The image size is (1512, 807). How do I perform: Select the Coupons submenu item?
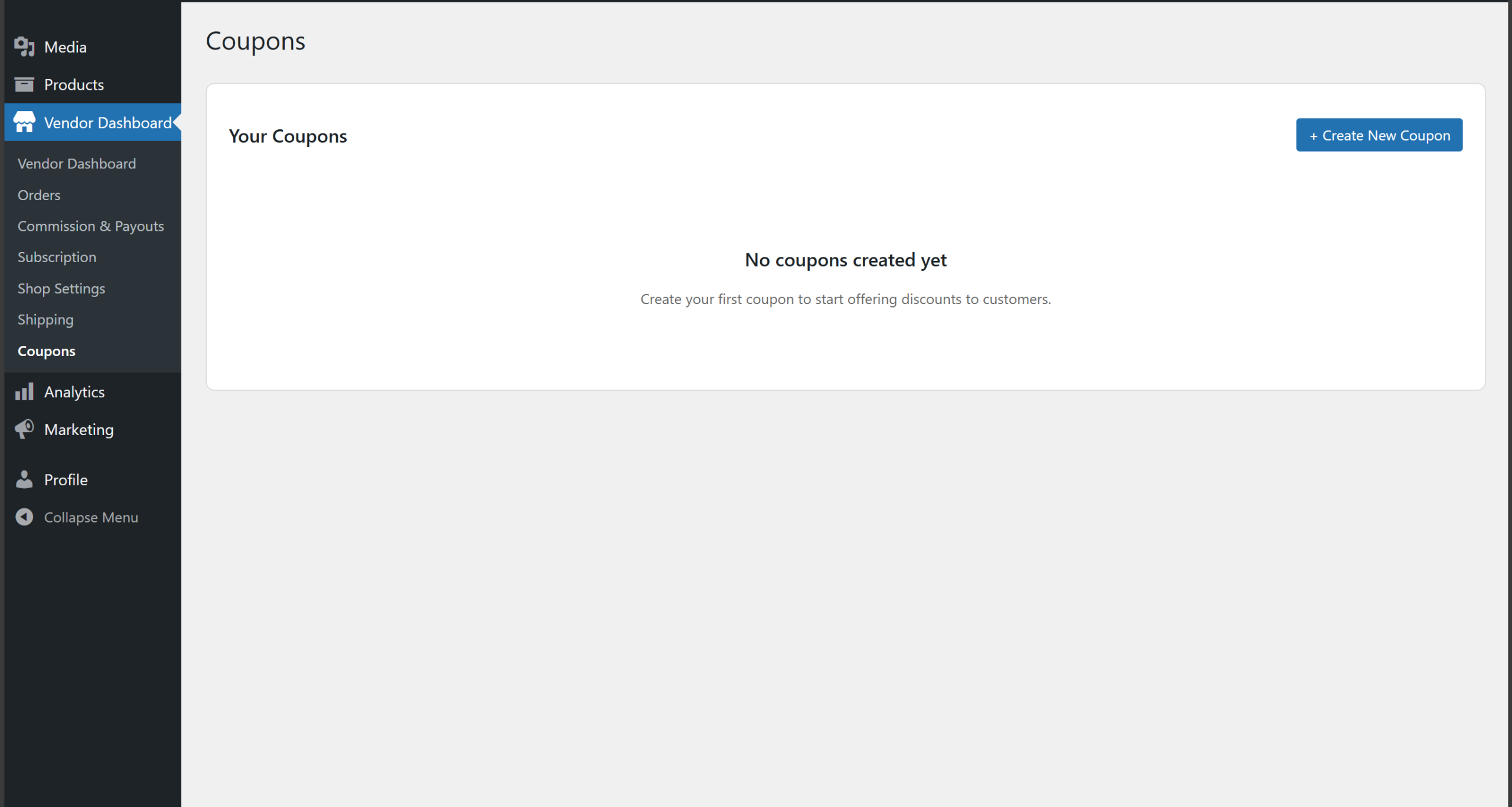[47, 351]
